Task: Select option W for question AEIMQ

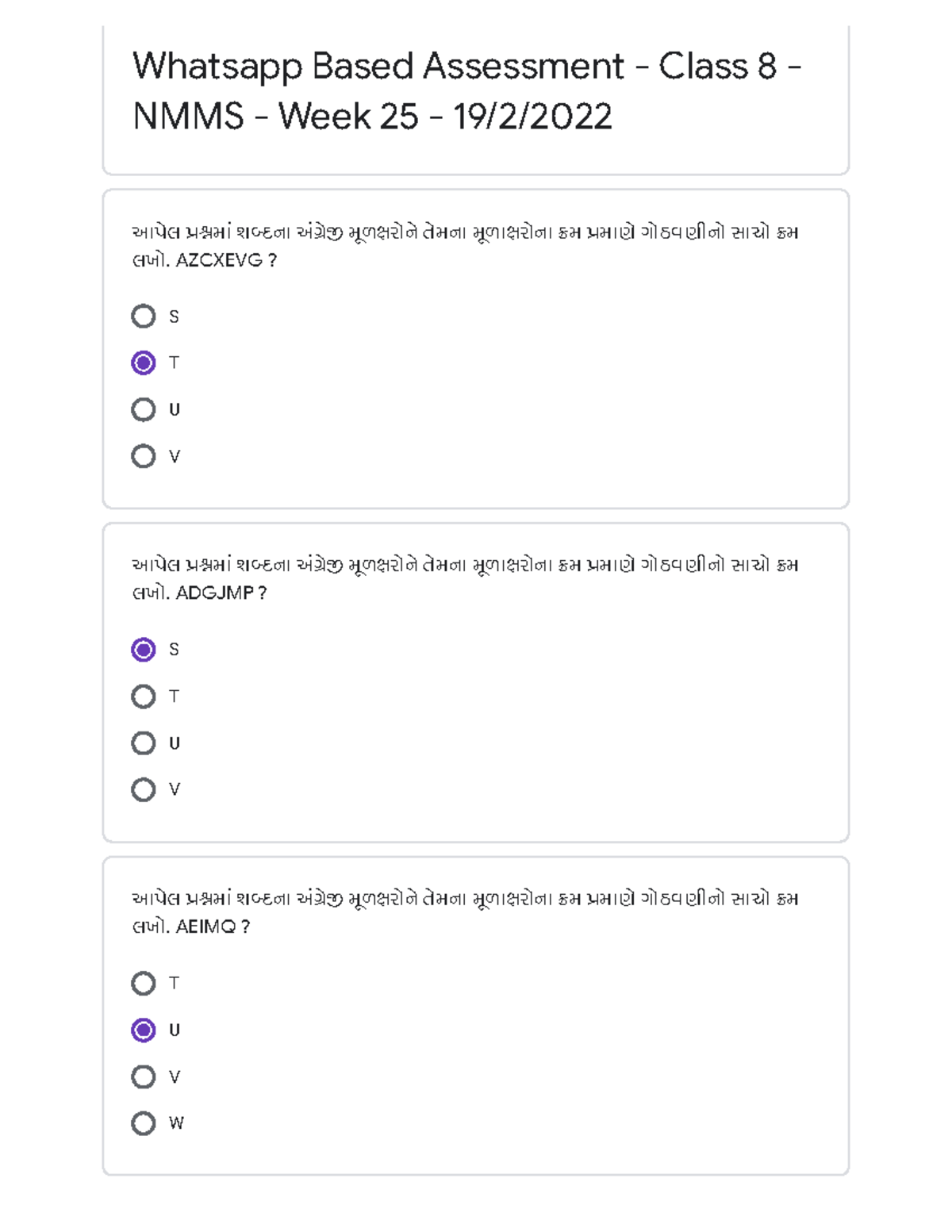Action: pos(144,1123)
